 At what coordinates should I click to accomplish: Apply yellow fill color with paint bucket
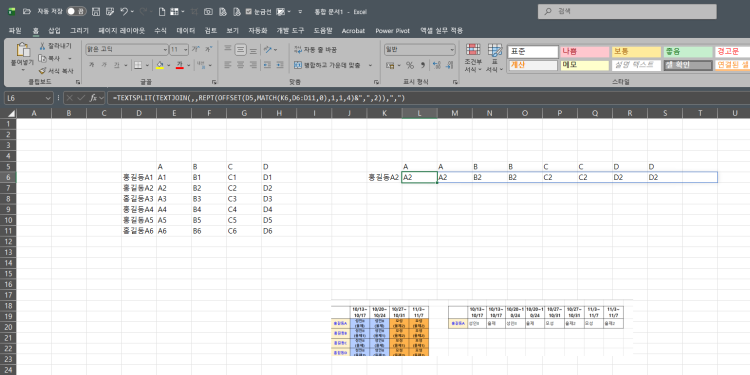[x=160, y=65]
